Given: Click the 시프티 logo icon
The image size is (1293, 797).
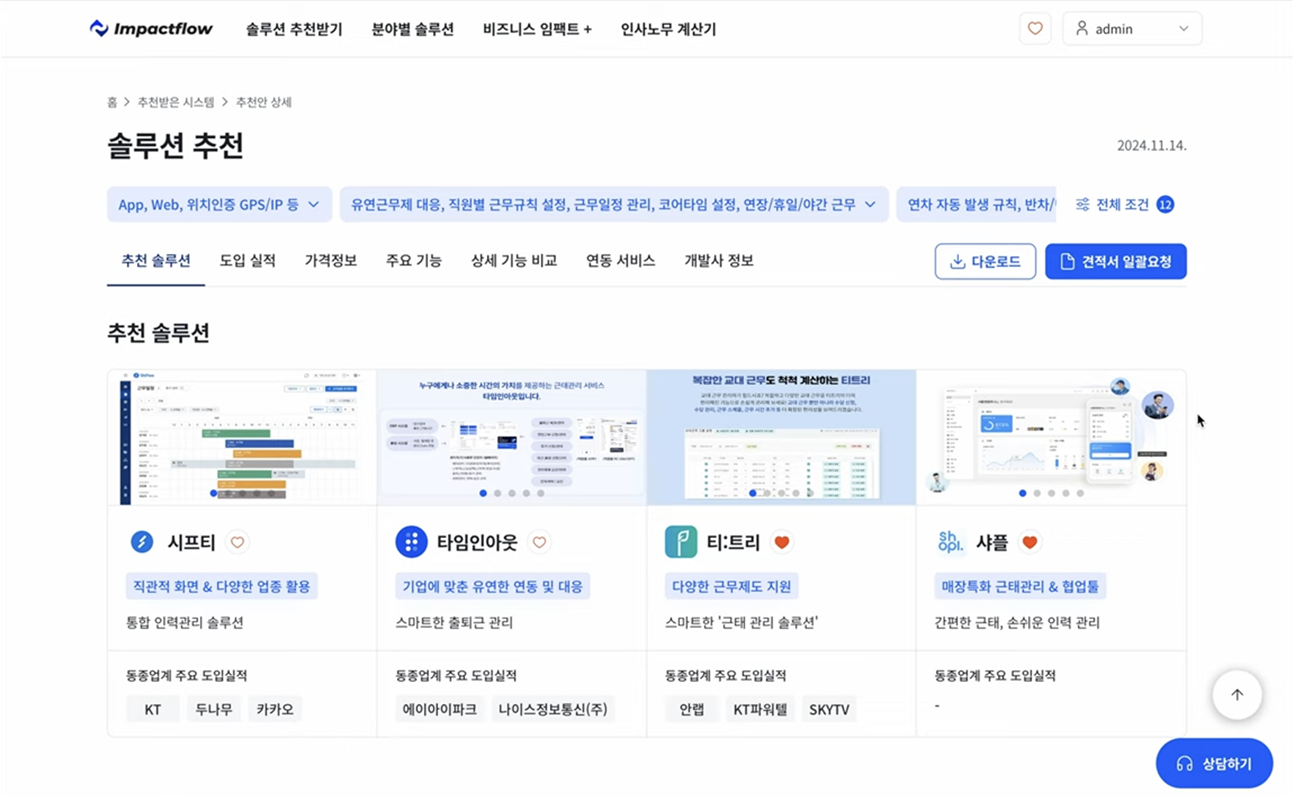Looking at the screenshot, I should 142,542.
